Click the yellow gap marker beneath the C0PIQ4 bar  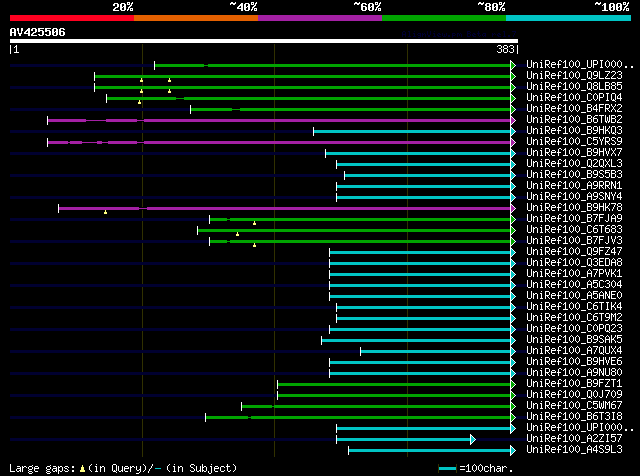[140, 102]
